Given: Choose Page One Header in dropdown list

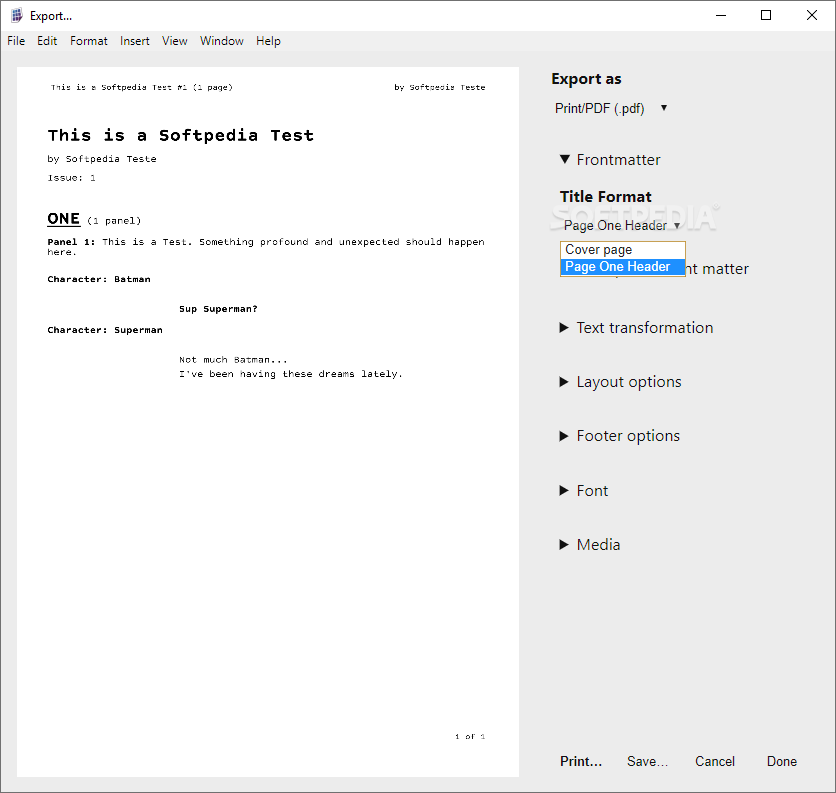Looking at the screenshot, I should click(x=622, y=267).
